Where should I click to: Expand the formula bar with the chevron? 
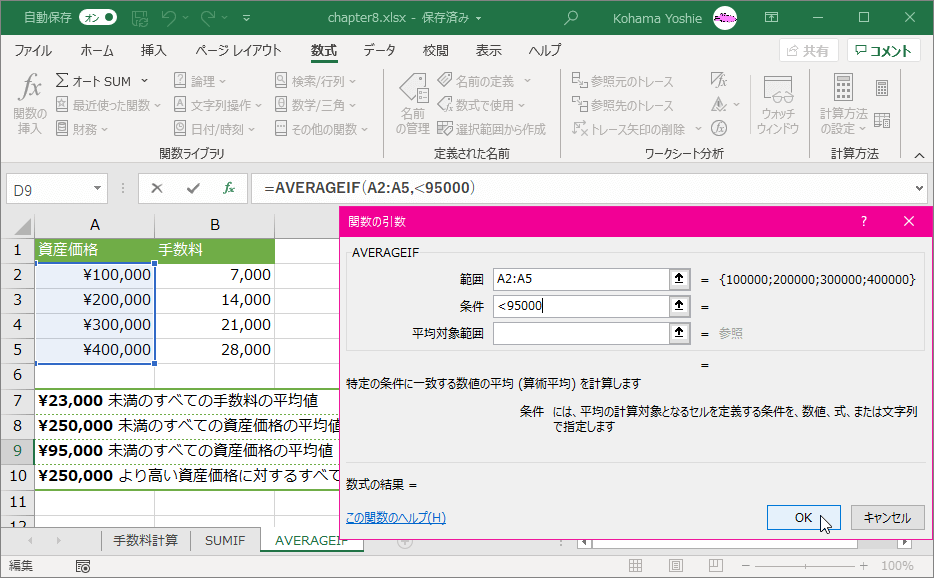point(919,188)
